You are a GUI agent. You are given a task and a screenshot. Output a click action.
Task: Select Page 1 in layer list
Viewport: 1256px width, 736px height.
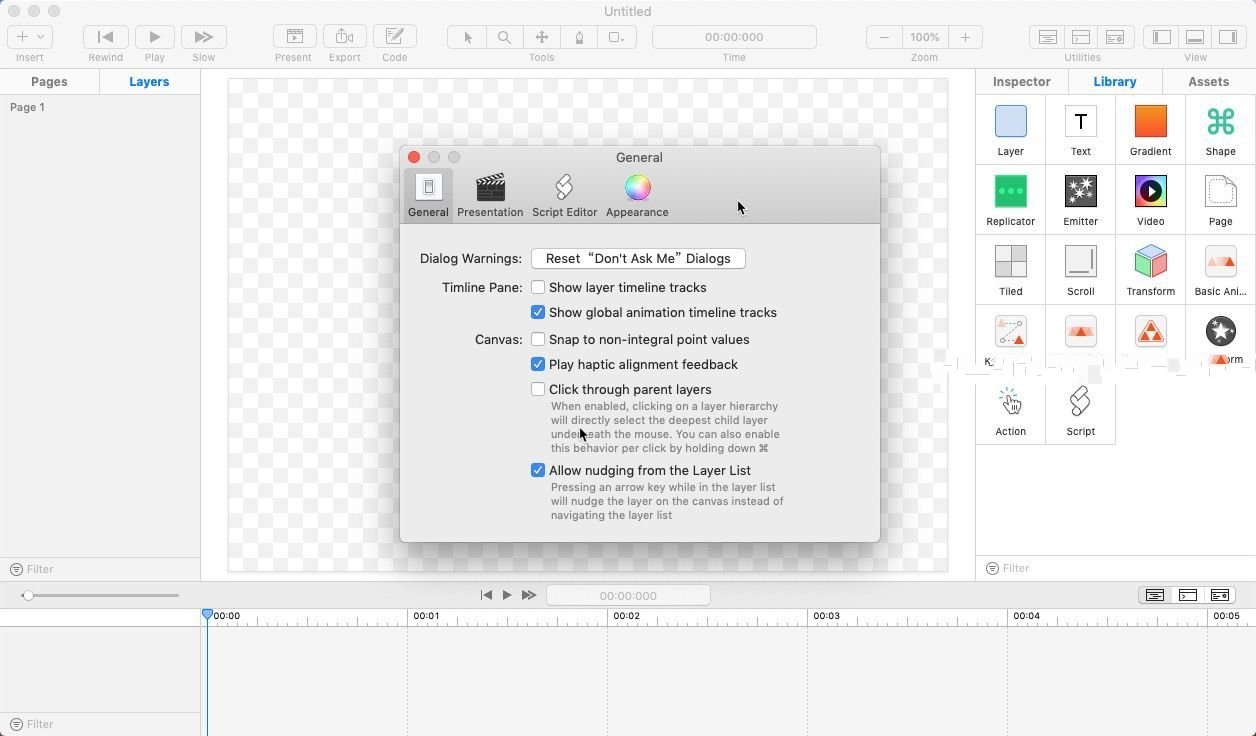click(x=28, y=107)
